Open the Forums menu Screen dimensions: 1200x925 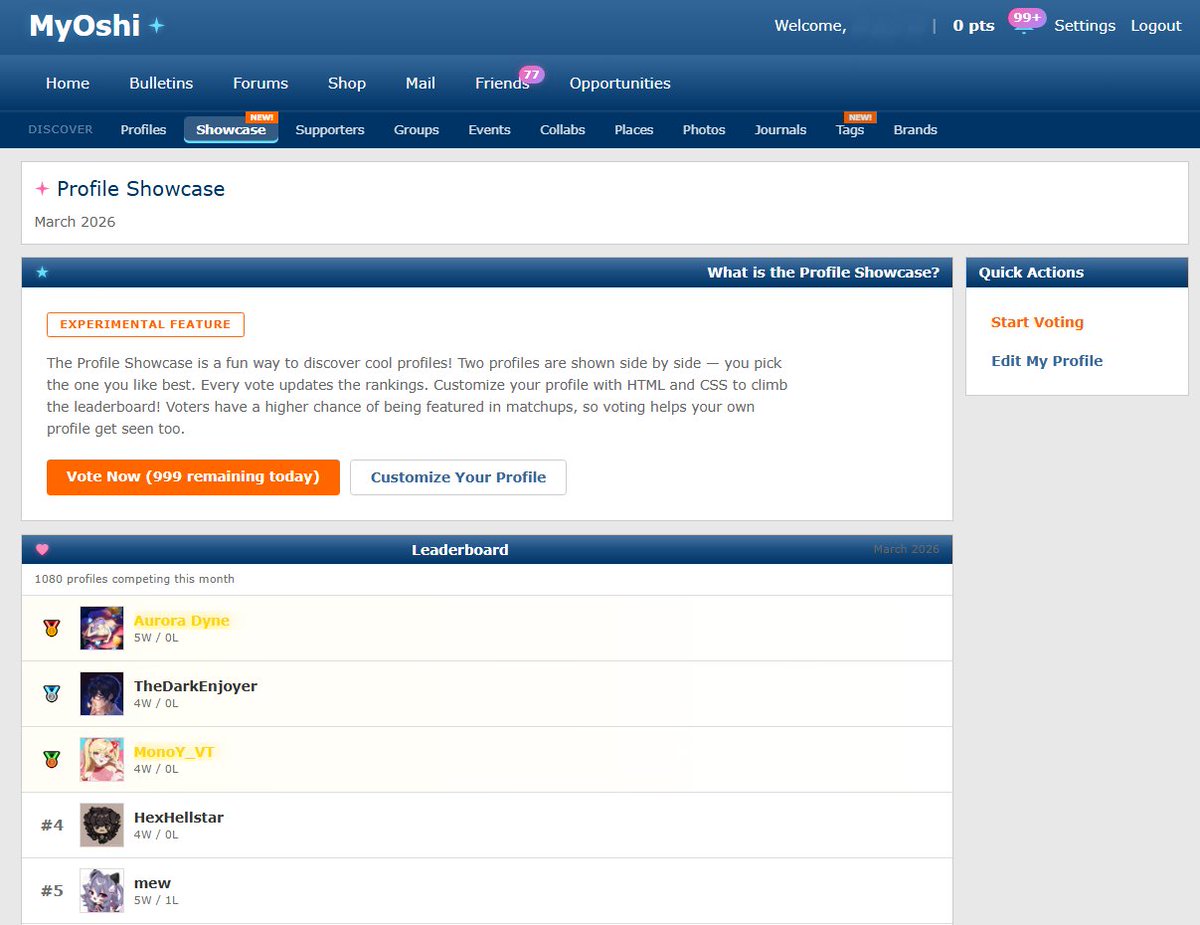coord(260,83)
